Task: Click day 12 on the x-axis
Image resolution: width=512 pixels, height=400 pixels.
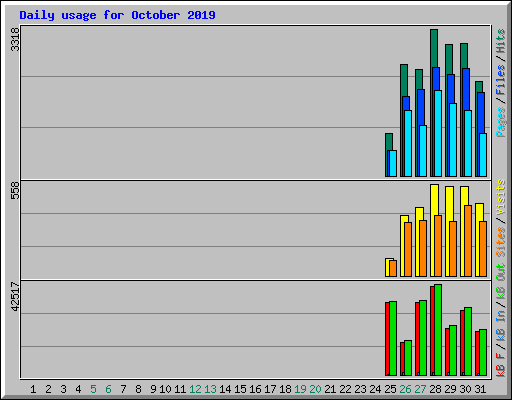Action: [x=195, y=389]
